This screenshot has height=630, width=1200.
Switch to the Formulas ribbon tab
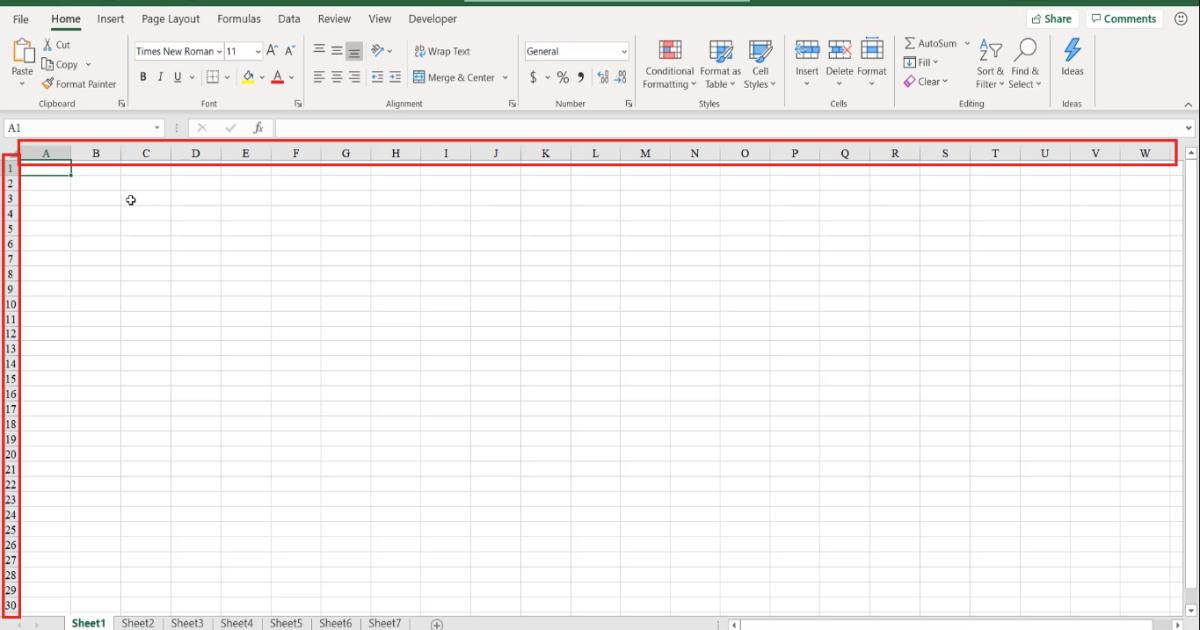239,18
